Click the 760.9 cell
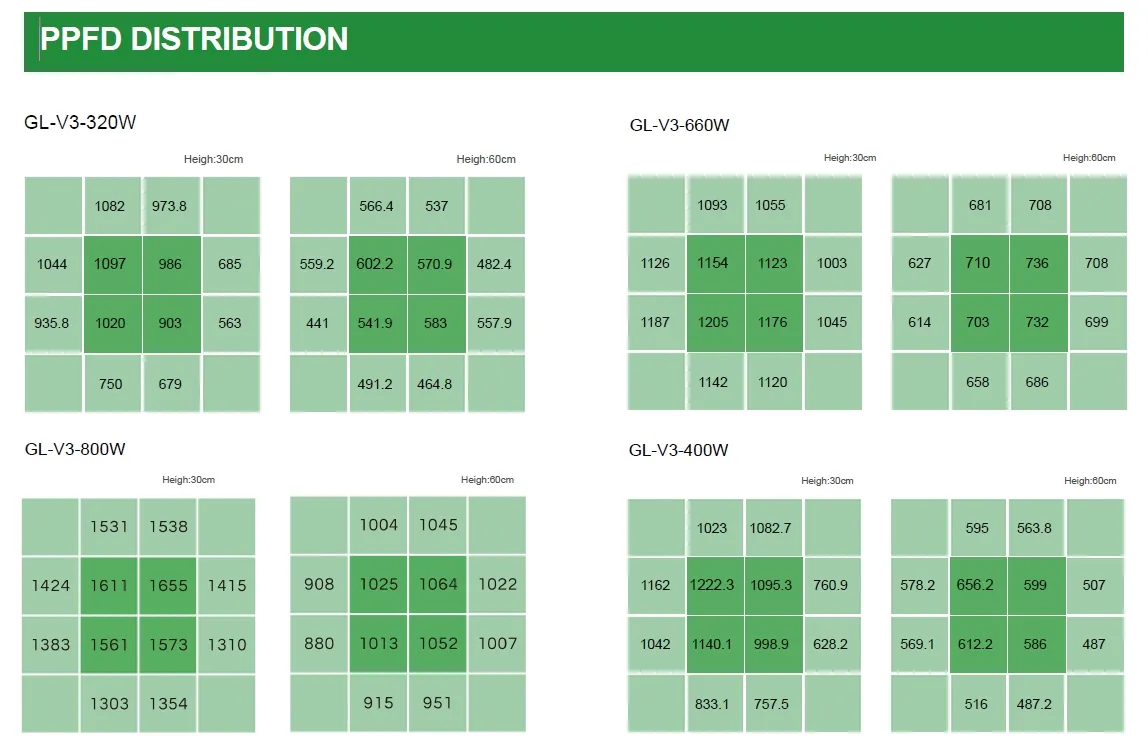Viewport: 1148px width, 754px height. click(830, 585)
